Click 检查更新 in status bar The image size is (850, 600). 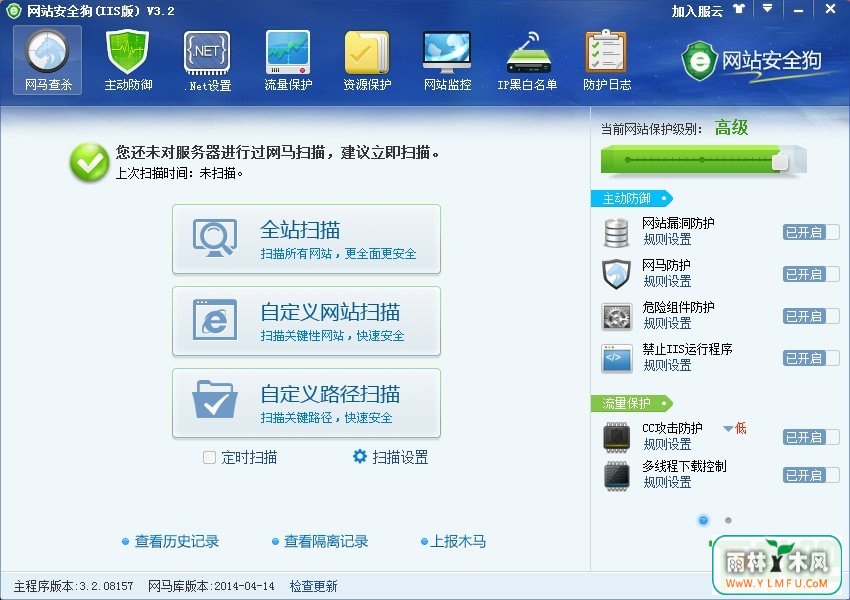pyautogui.click(x=313, y=586)
